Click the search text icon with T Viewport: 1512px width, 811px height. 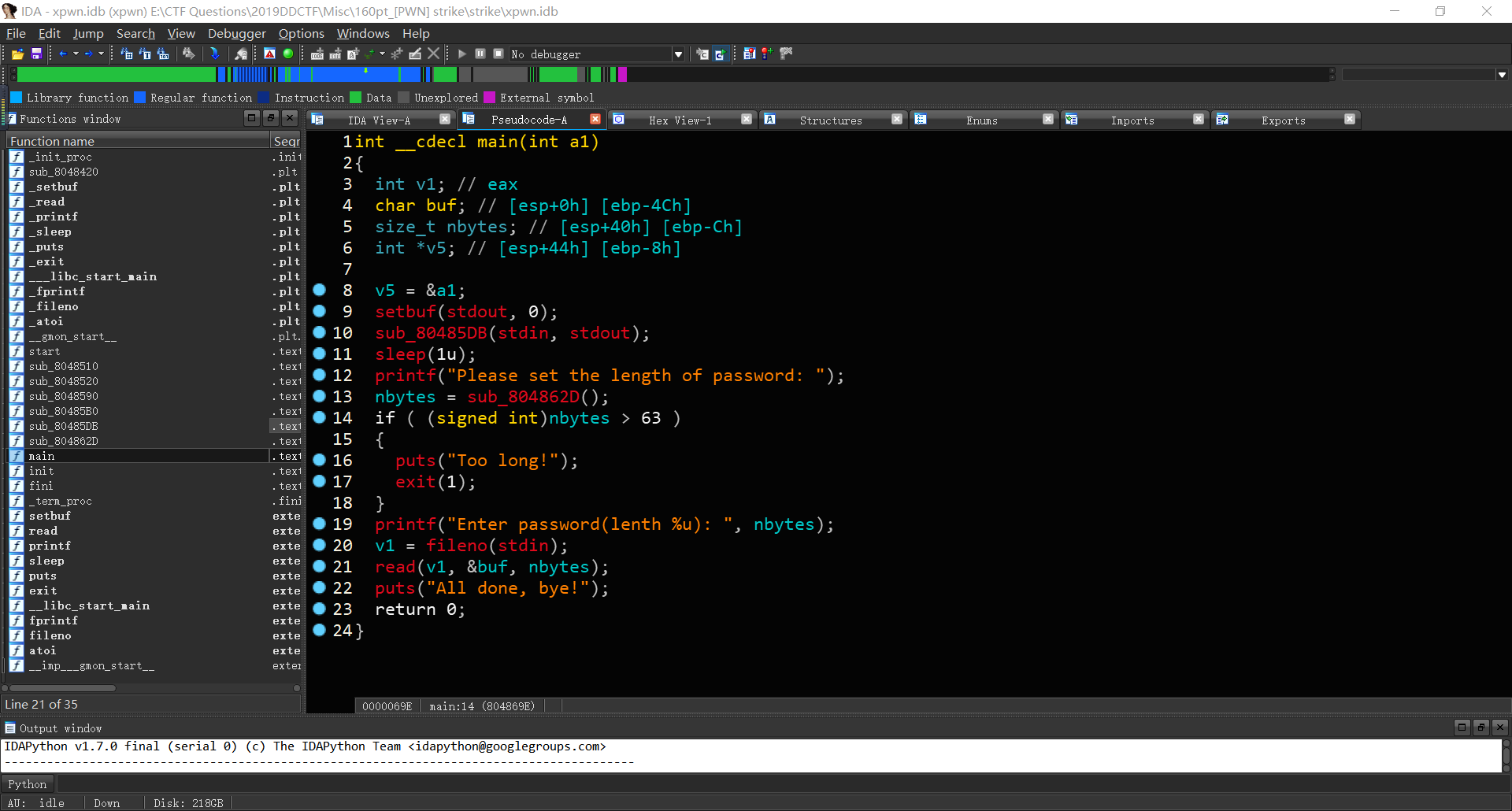tap(145, 54)
